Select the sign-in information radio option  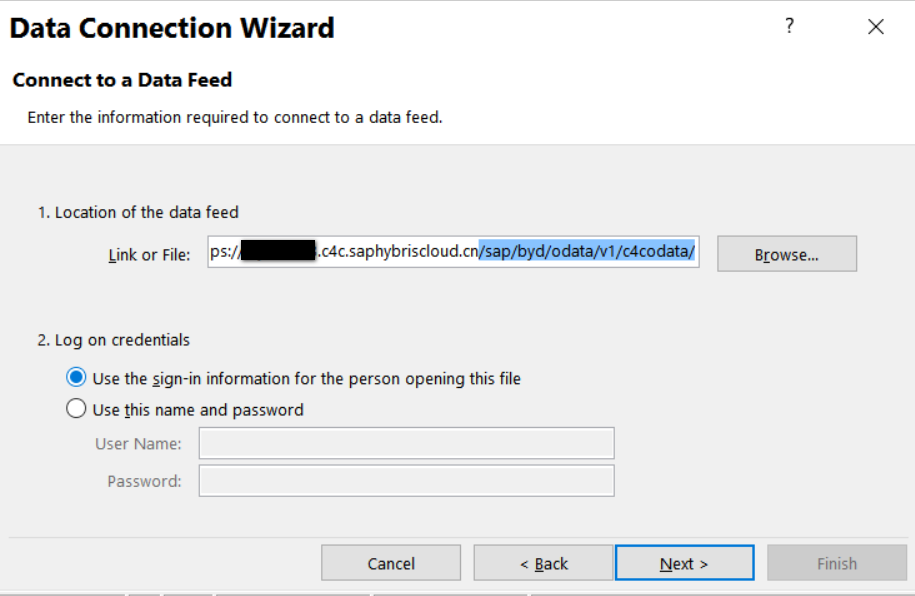click(x=76, y=377)
